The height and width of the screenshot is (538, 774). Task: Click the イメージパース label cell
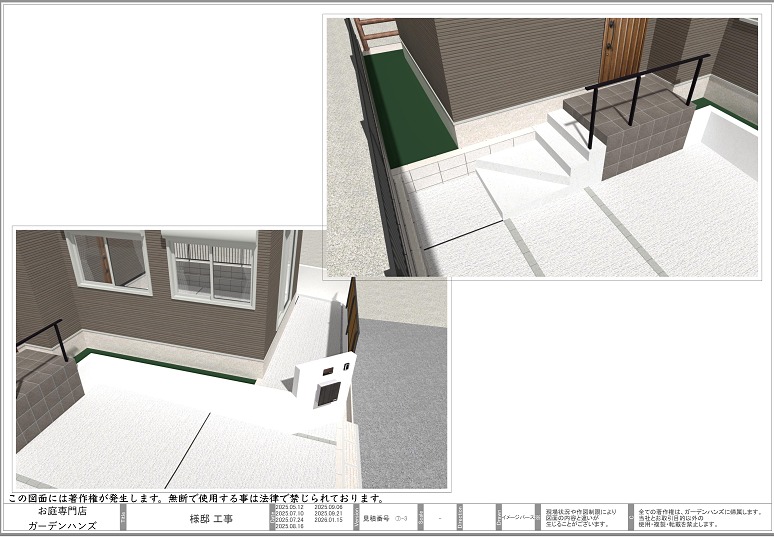point(520,518)
